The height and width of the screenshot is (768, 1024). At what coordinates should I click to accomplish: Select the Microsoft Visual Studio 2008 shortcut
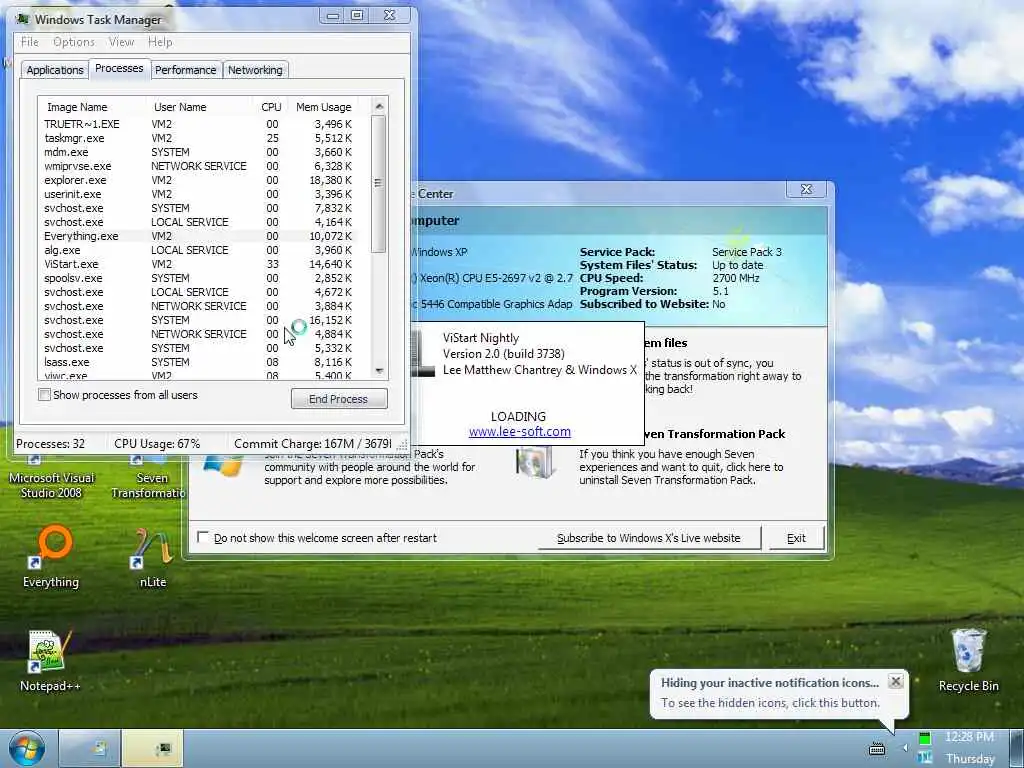coord(52,479)
